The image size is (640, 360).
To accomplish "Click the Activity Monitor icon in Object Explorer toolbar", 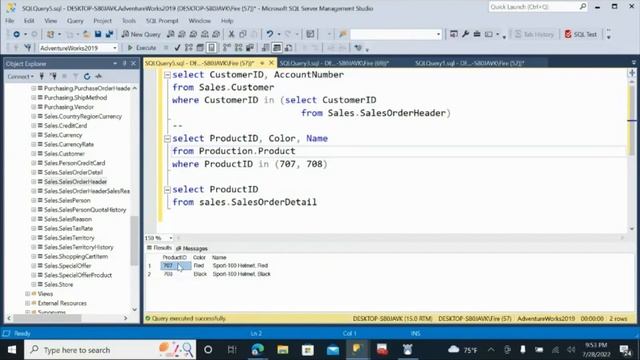I will click(x=98, y=76).
